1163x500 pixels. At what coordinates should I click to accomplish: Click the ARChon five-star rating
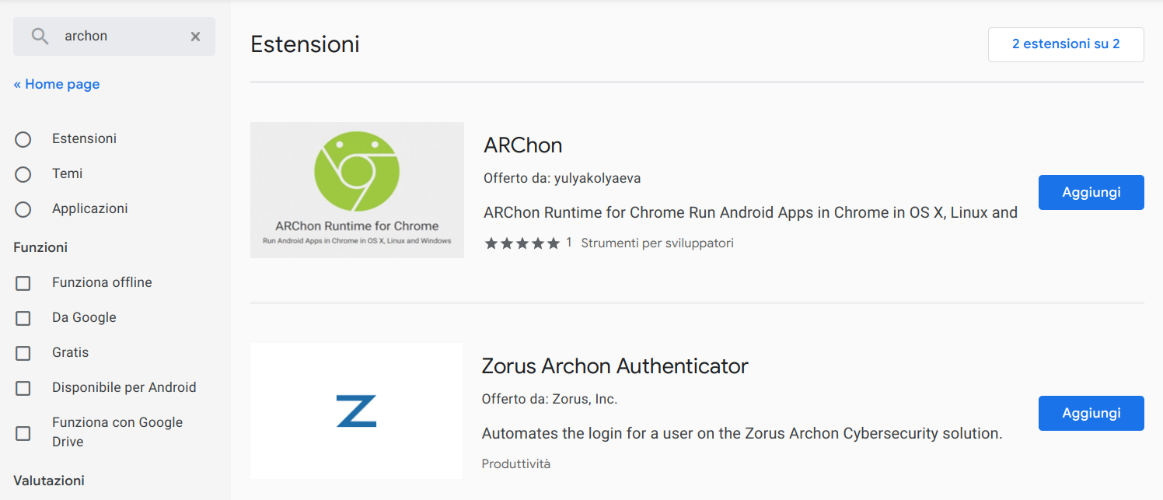522,243
